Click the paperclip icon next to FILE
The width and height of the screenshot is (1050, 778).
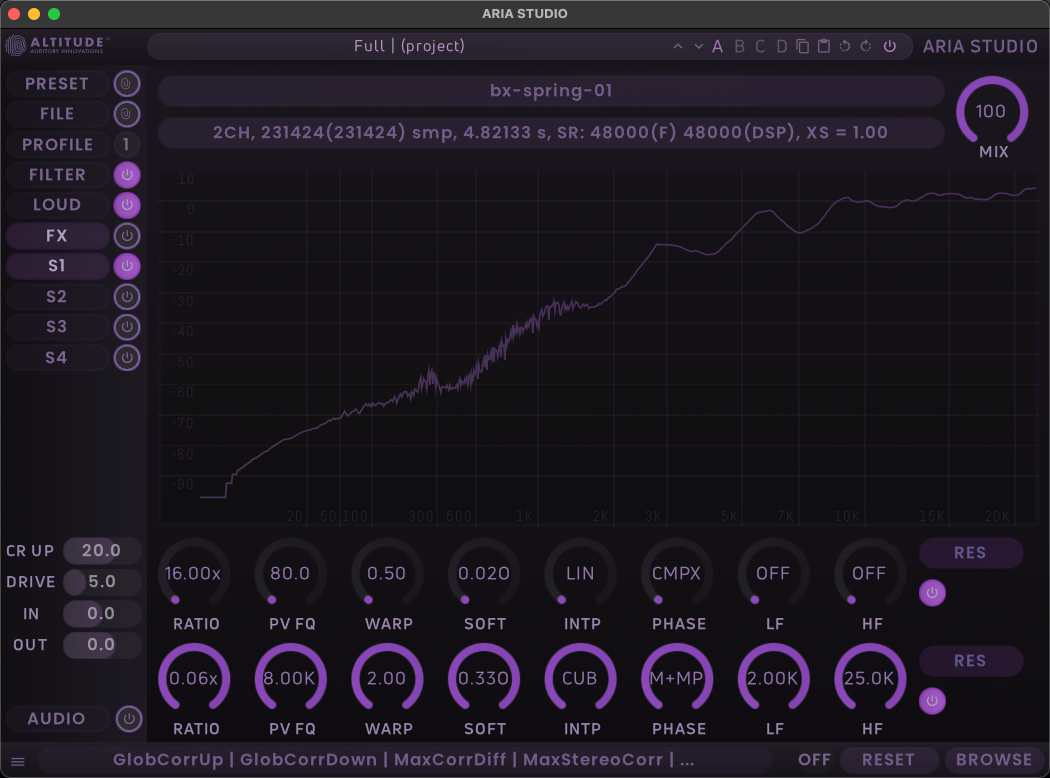pyautogui.click(x=126, y=114)
